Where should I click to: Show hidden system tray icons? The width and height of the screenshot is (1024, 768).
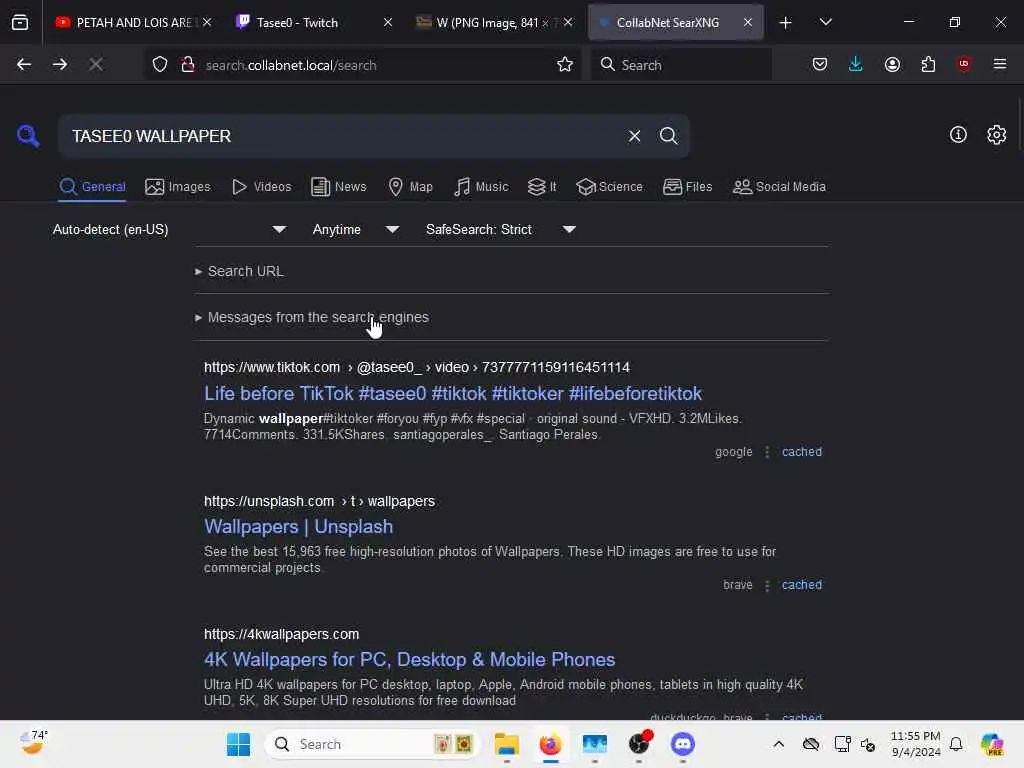point(778,744)
